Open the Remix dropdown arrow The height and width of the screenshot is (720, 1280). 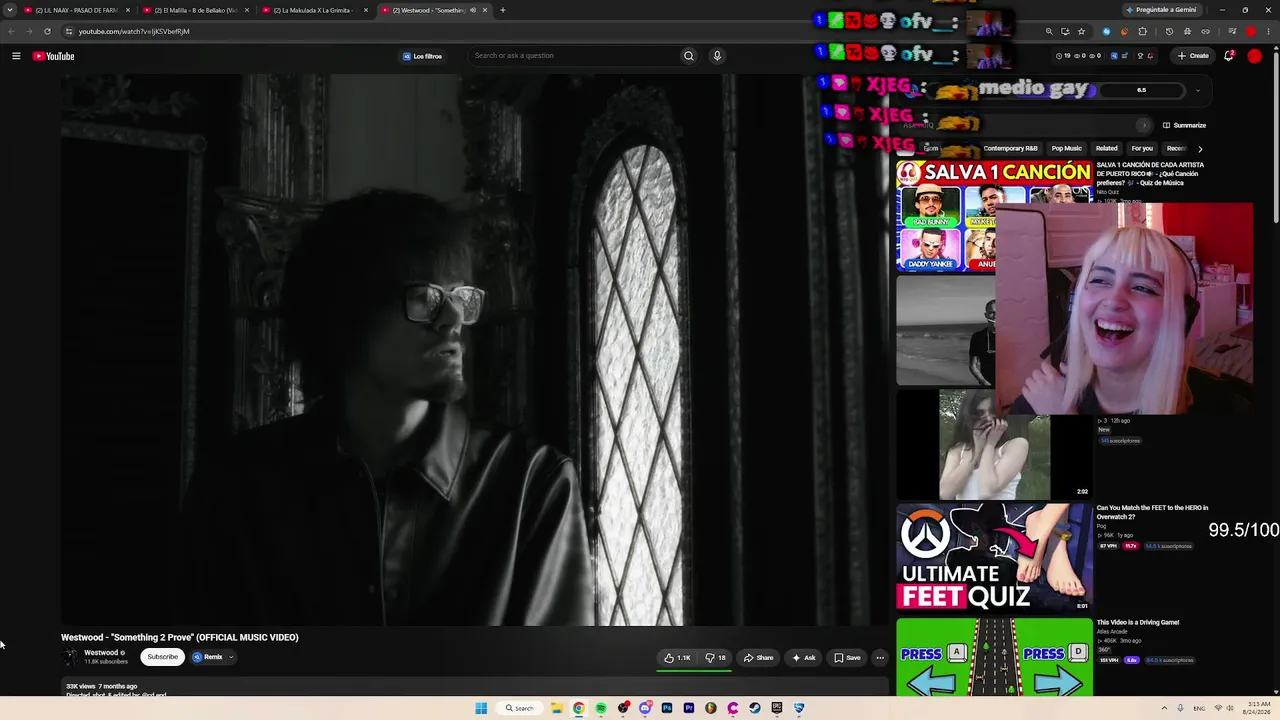click(x=231, y=657)
